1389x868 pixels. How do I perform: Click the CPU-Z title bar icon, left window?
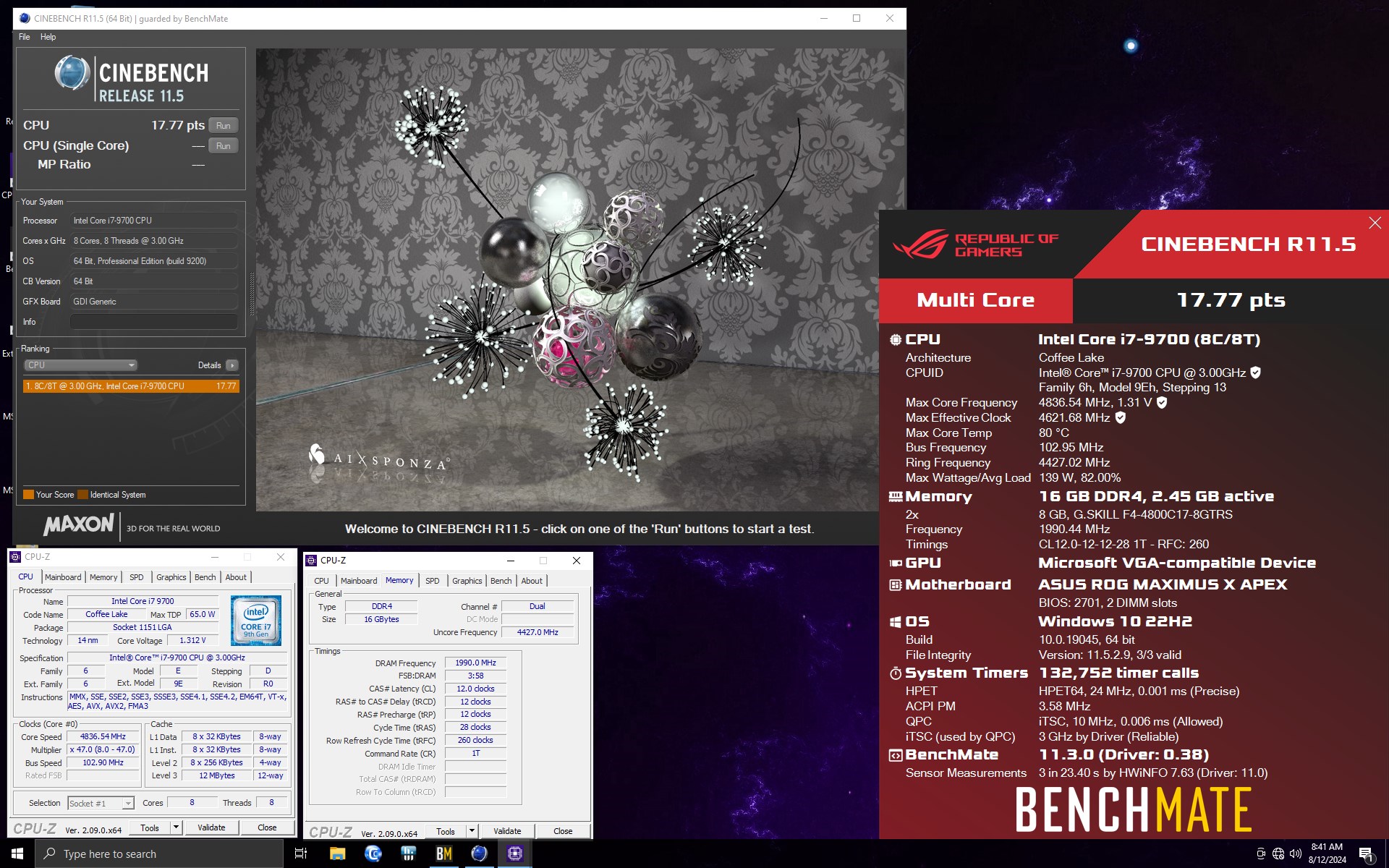click(15, 557)
